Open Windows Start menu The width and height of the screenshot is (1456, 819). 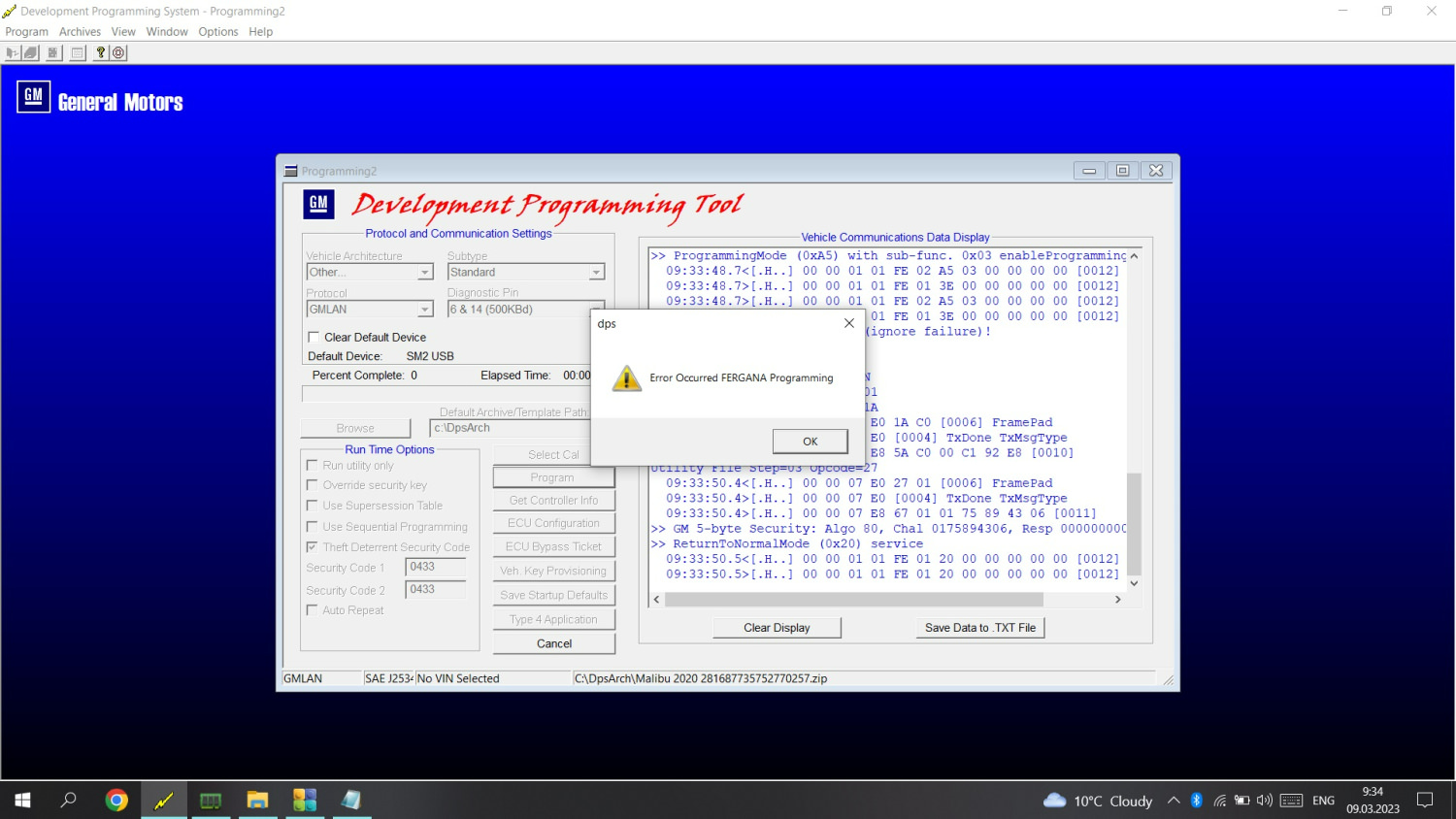click(x=23, y=801)
